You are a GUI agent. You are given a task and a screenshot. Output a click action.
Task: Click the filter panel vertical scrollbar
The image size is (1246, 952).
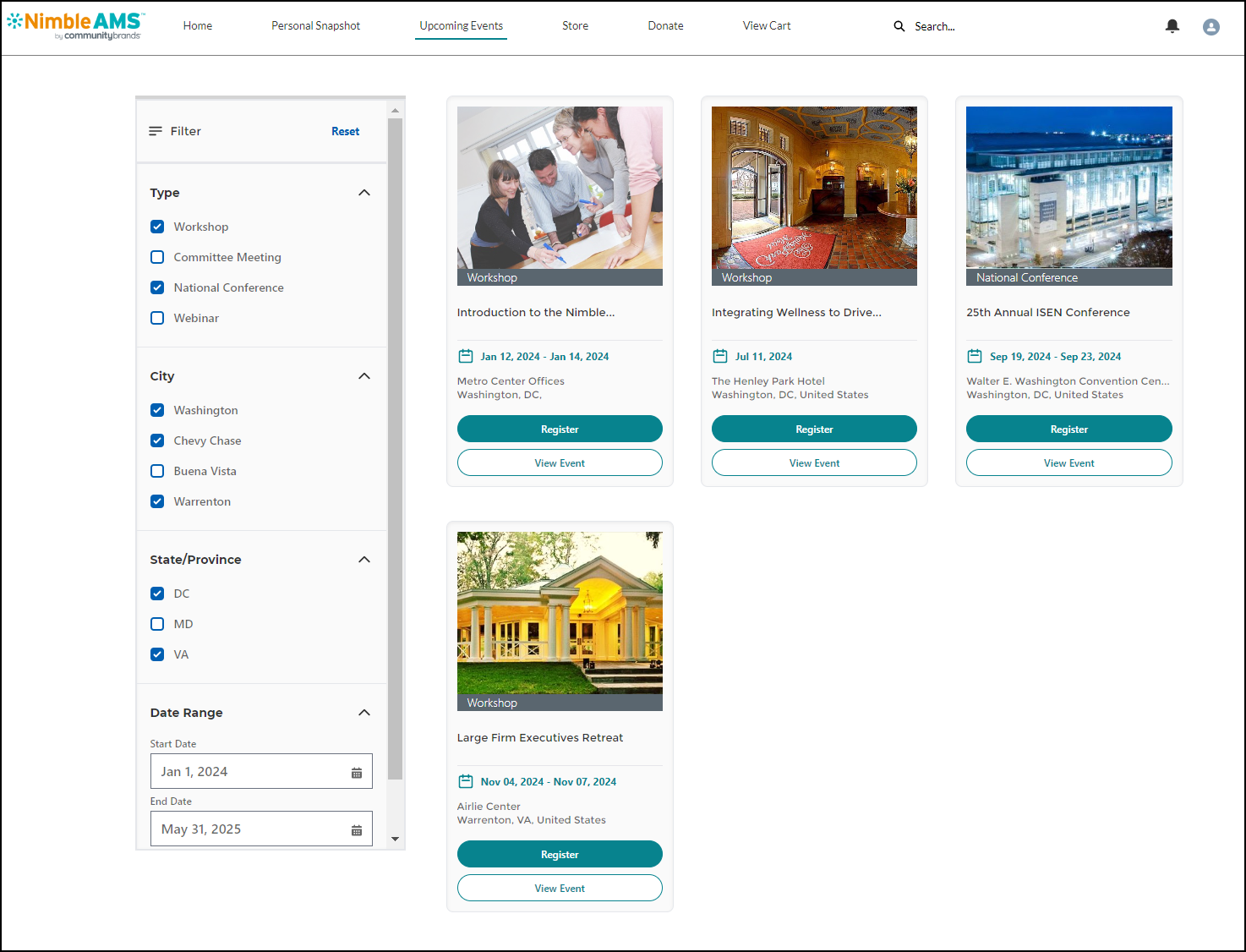click(x=395, y=448)
